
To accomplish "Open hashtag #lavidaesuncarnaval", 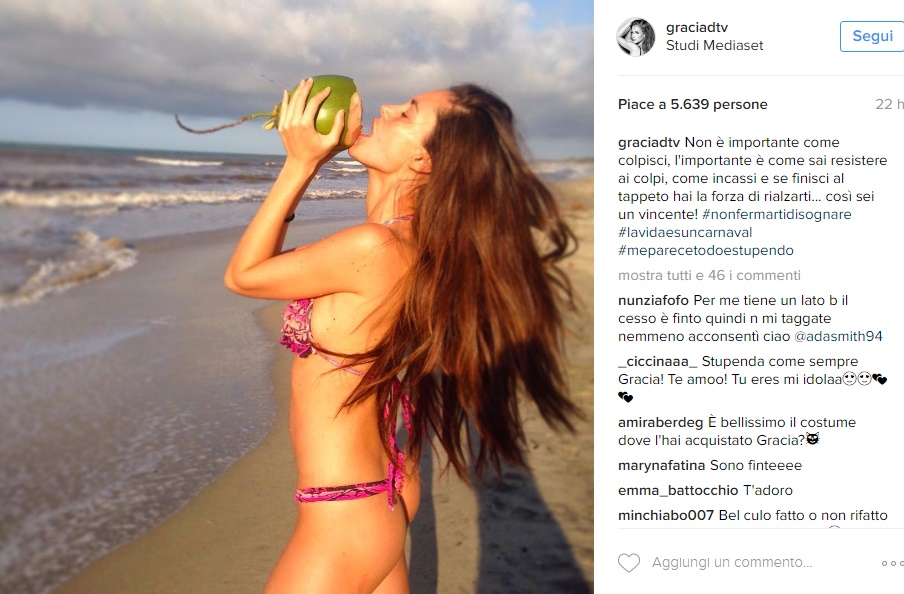I will (x=685, y=232).
